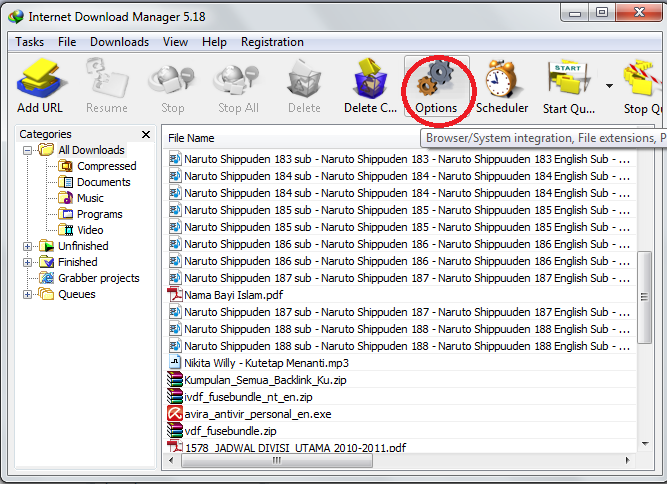Select the Nama Bayi Islam.pdf row
The height and width of the screenshot is (486, 667).
[x=400, y=295]
